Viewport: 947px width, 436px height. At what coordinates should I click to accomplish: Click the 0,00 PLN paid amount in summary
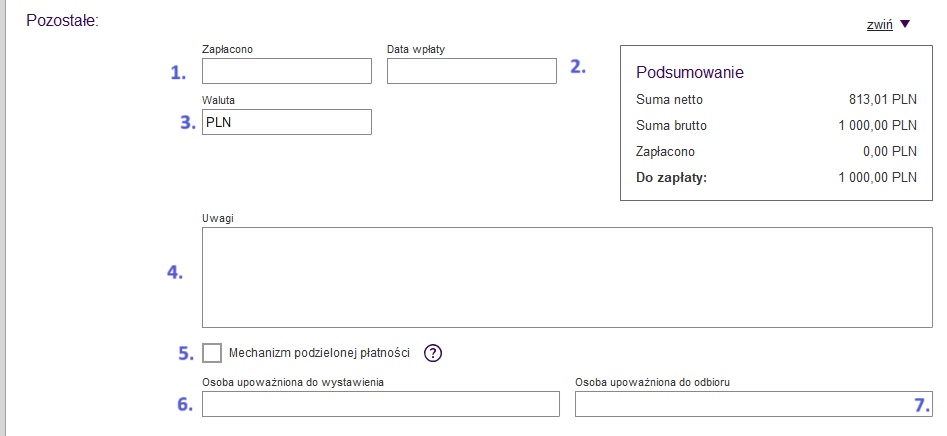[x=889, y=152]
